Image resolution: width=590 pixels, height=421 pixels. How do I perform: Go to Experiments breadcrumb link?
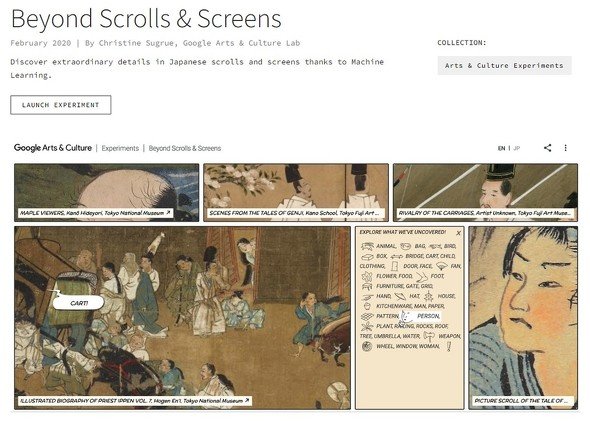click(x=120, y=148)
